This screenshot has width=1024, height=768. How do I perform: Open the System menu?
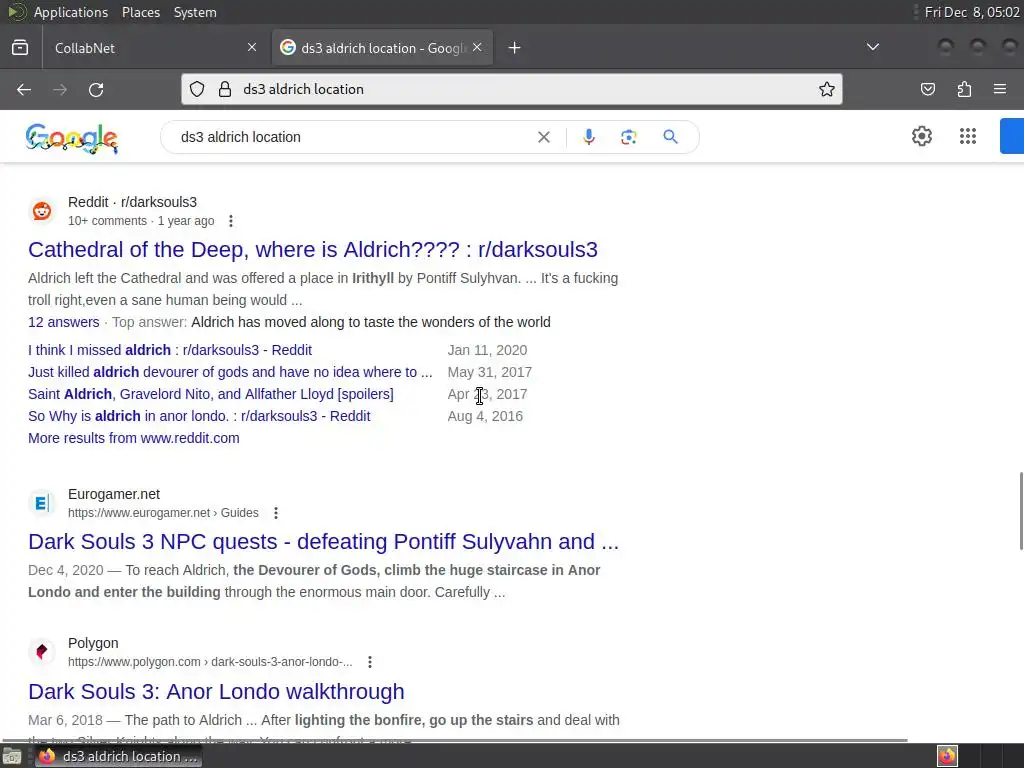[x=195, y=12]
